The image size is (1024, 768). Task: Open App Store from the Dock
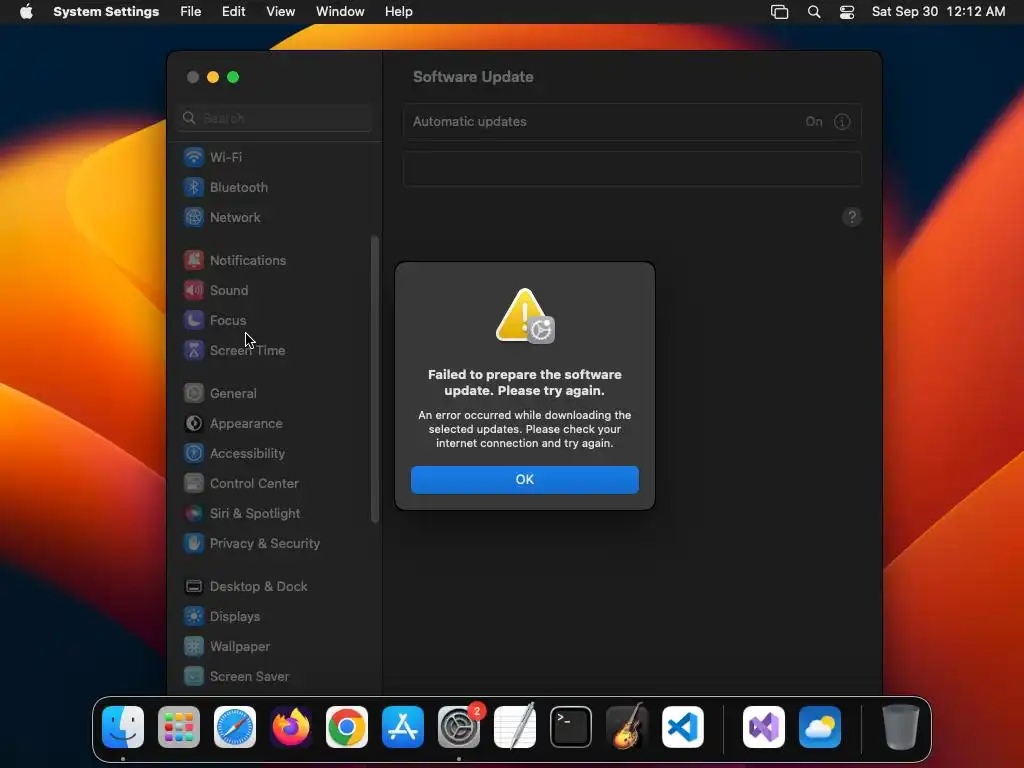[403, 727]
